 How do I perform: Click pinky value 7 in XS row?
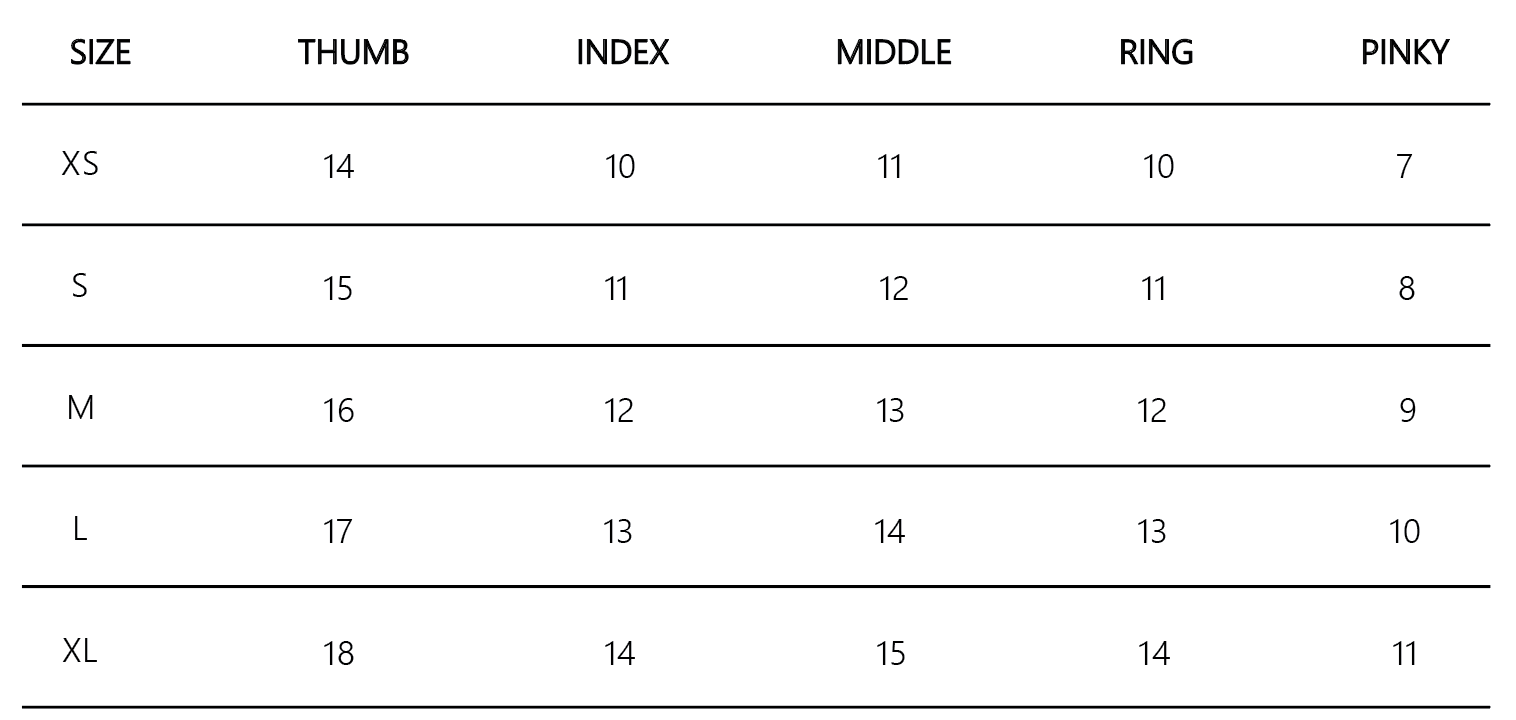pyautogui.click(x=1404, y=167)
